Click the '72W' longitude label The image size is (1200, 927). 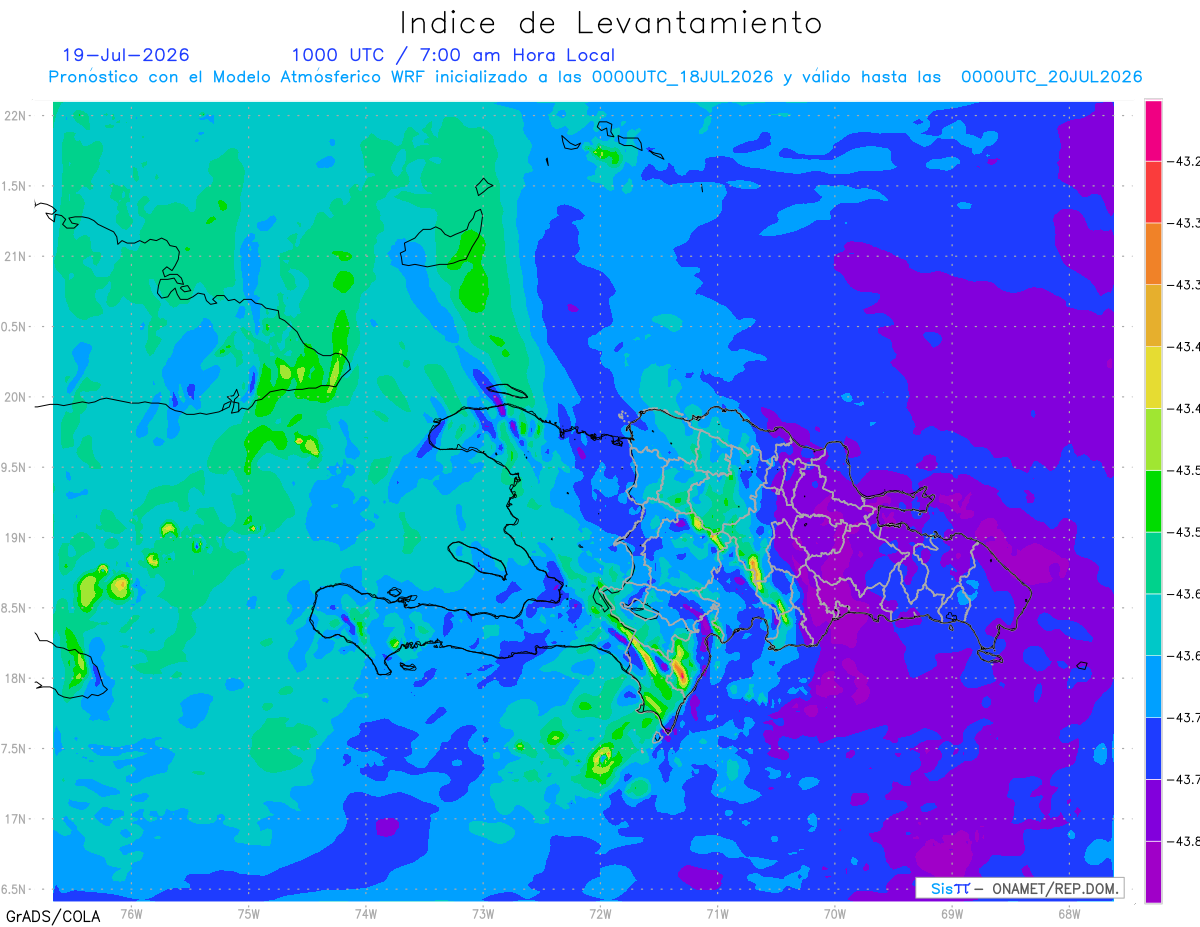pos(600,913)
